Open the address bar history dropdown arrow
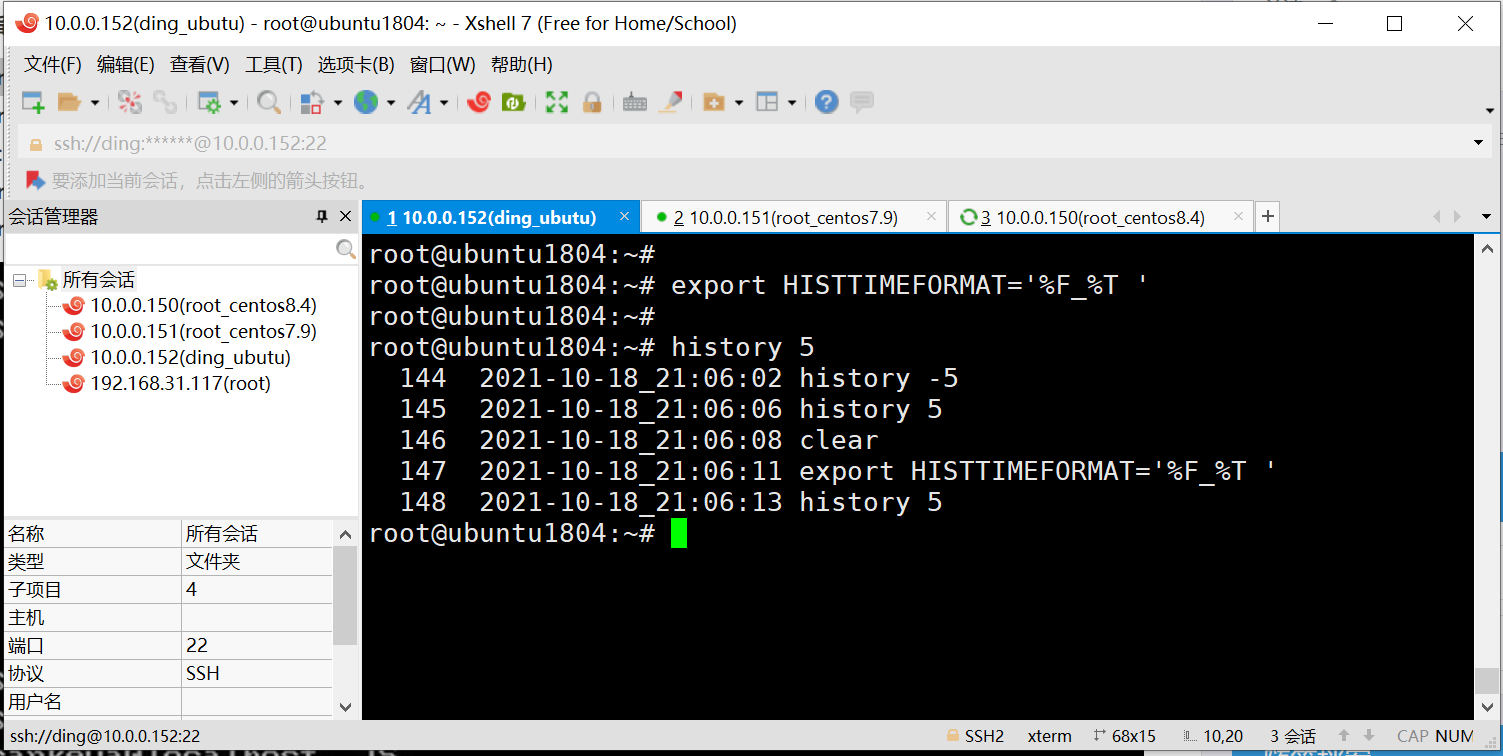Viewport: 1503px width, 756px height. pos(1479,143)
